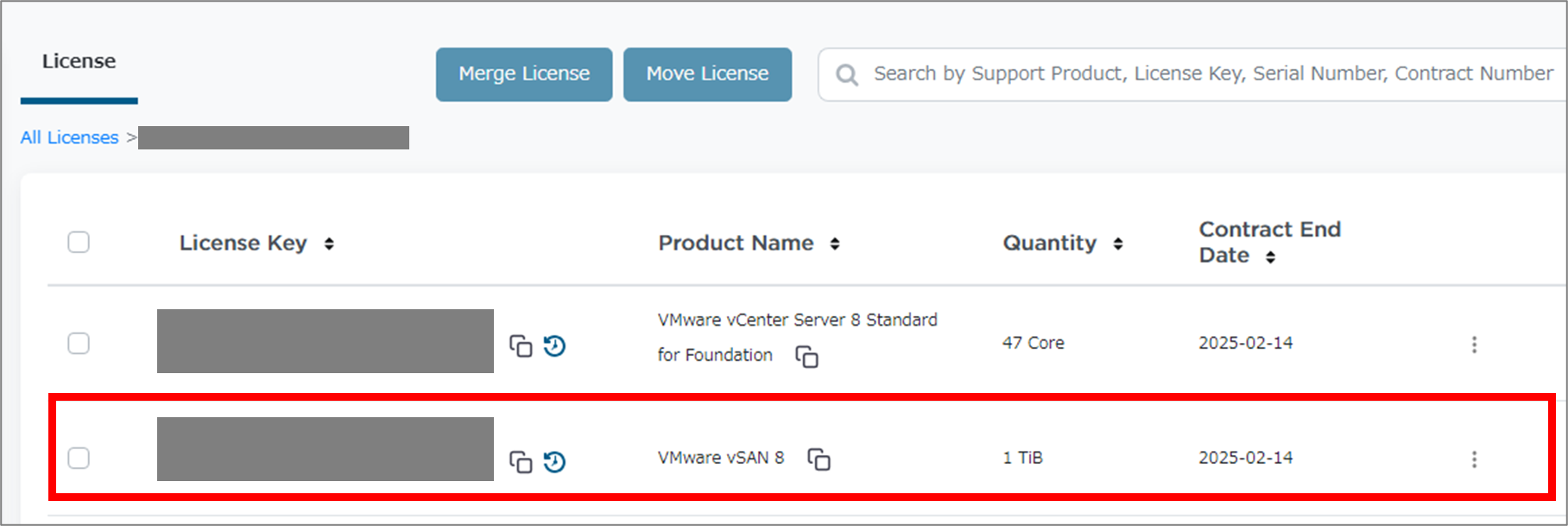This screenshot has height=526, width=1568.
Task: Sort by Contract End Date column
Action: [x=1270, y=257]
